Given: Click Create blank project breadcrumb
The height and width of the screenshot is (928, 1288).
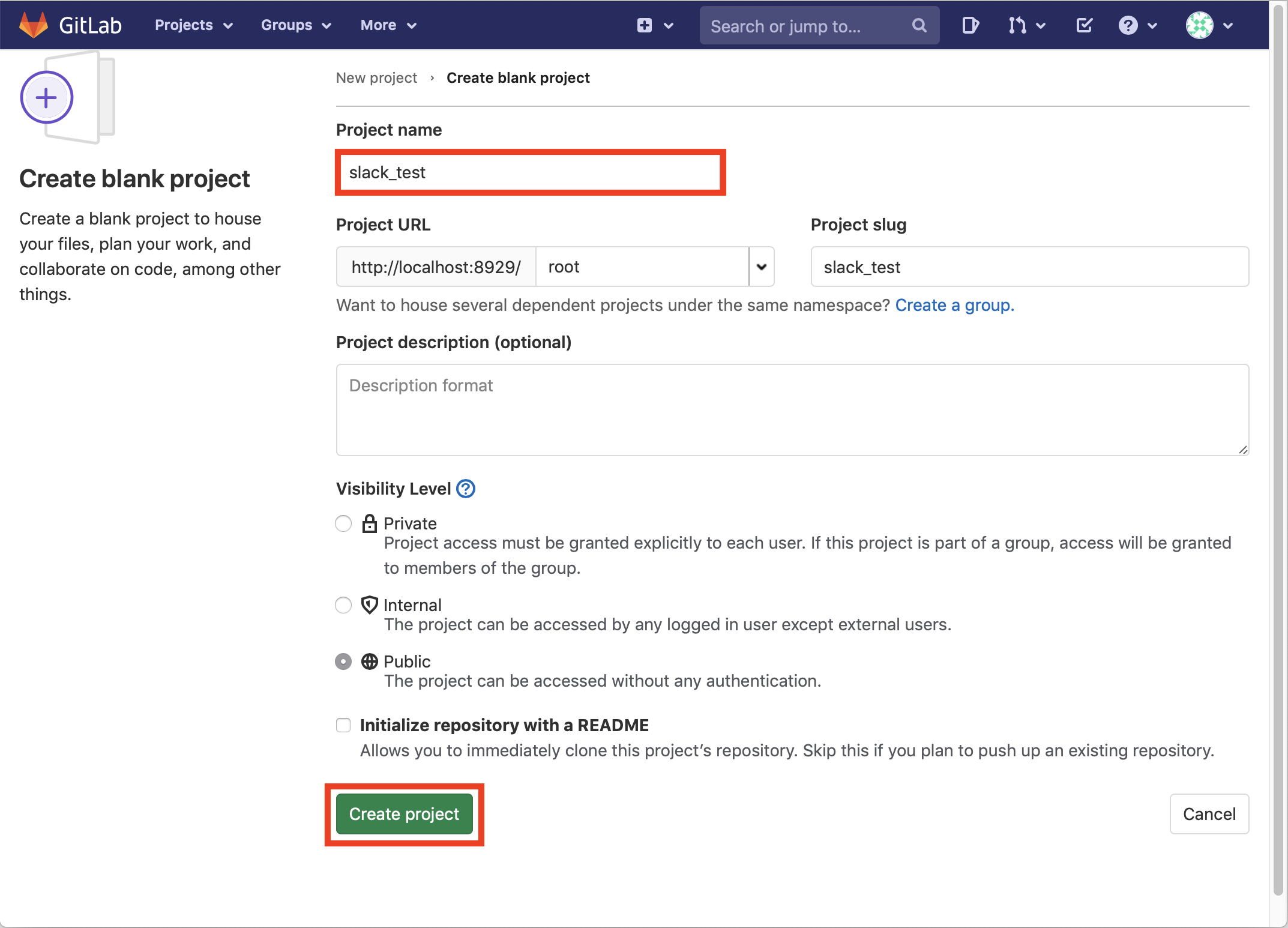Looking at the screenshot, I should pos(518,78).
